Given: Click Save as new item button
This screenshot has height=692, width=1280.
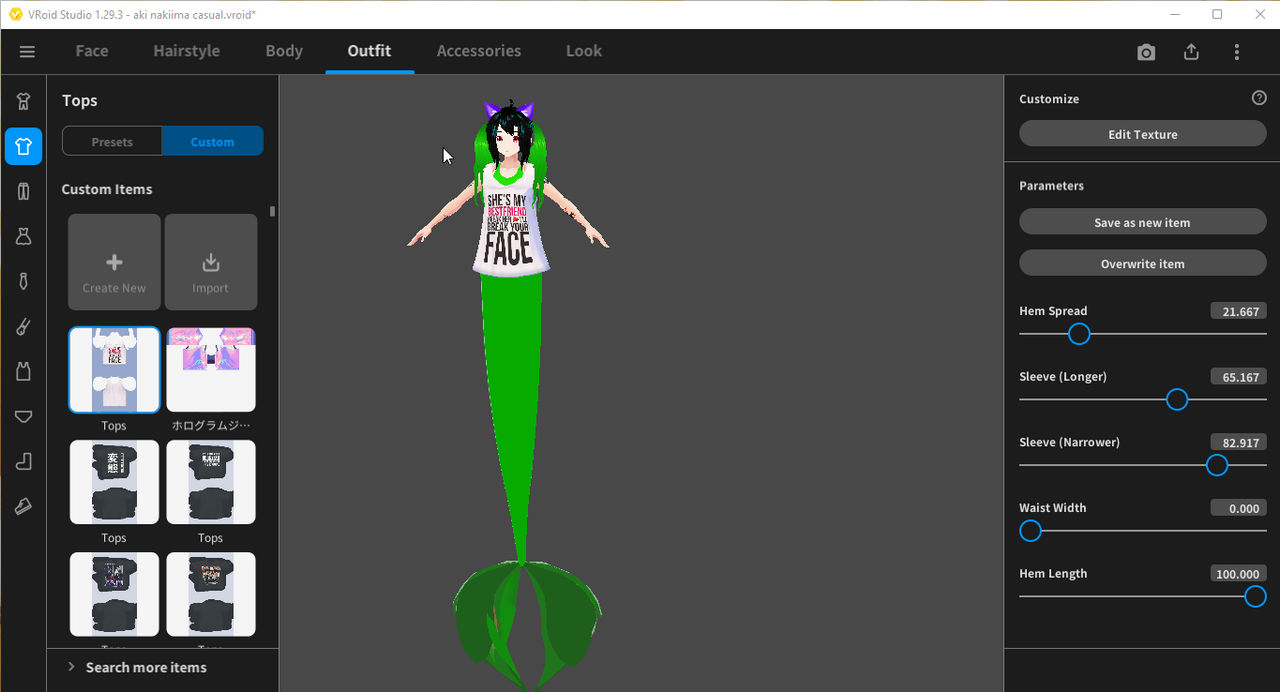Looking at the screenshot, I should tap(1143, 222).
